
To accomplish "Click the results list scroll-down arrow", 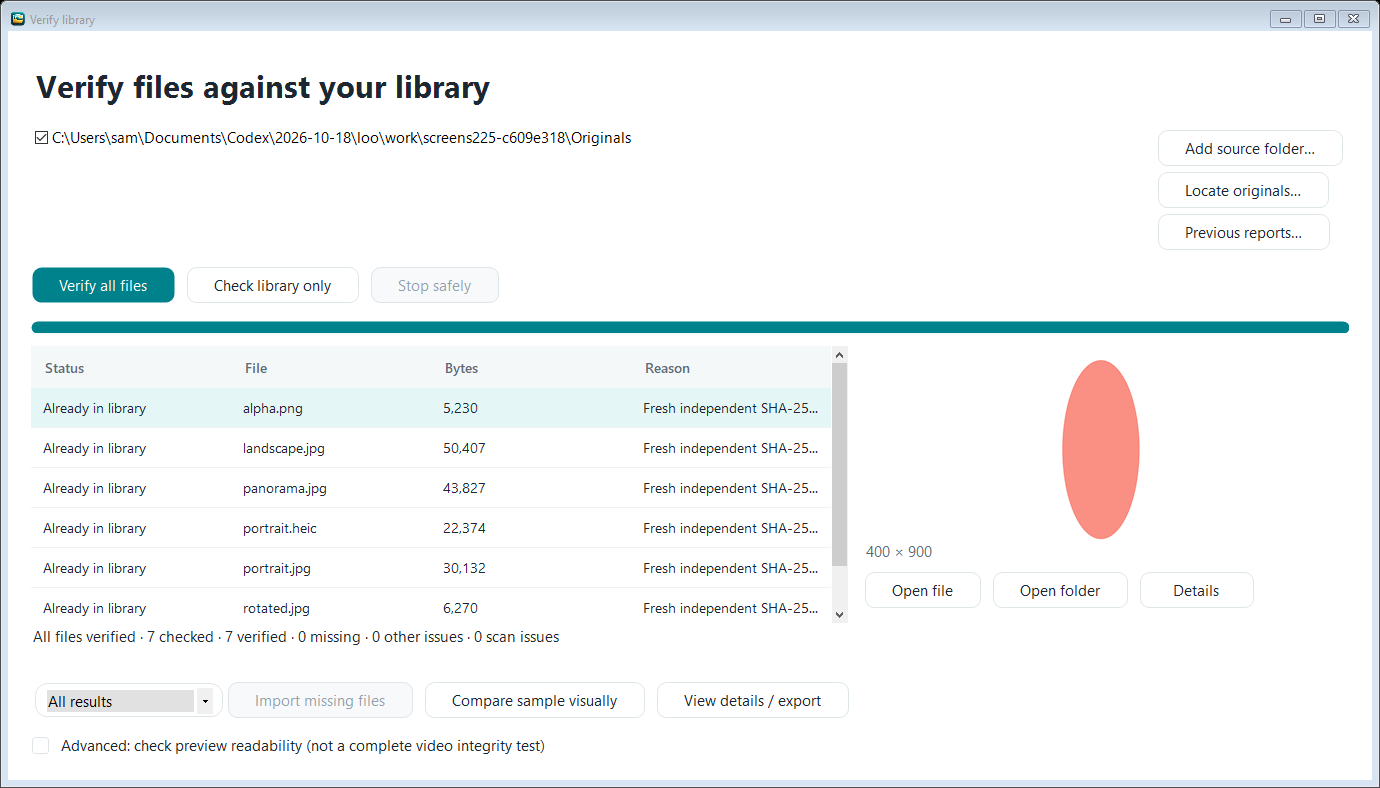I will pyautogui.click(x=839, y=614).
